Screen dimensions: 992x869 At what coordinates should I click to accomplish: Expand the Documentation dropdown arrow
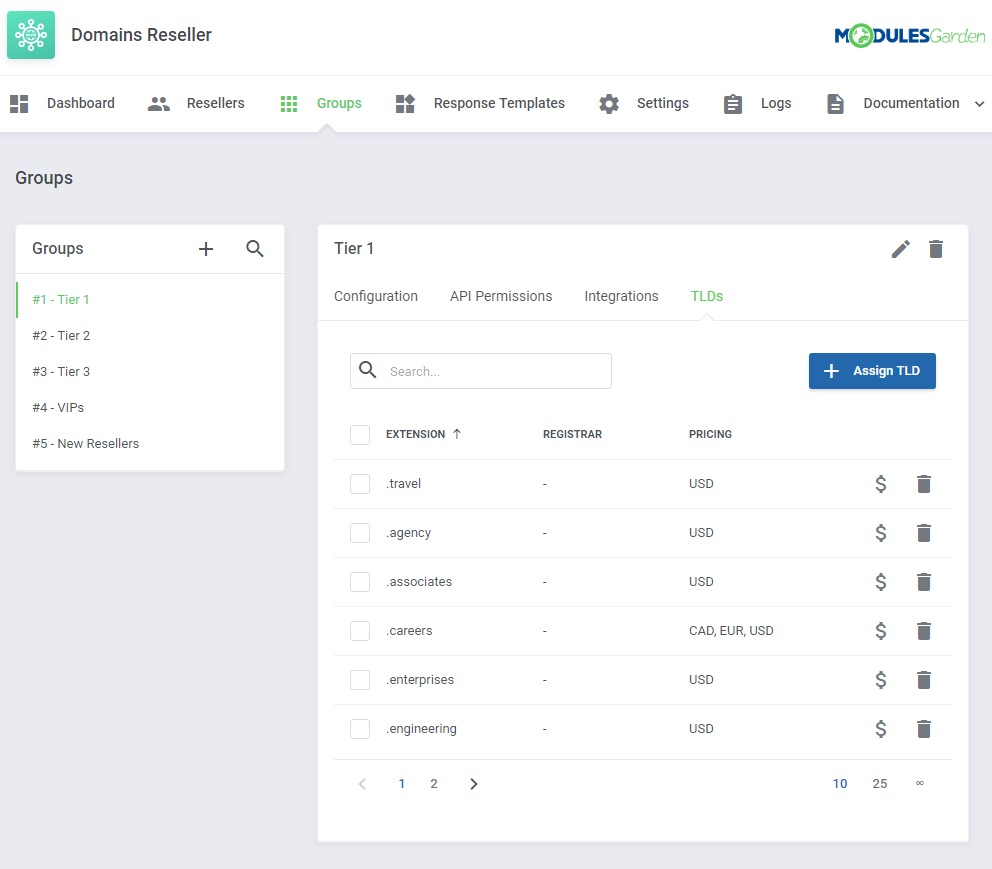(979, 104)
